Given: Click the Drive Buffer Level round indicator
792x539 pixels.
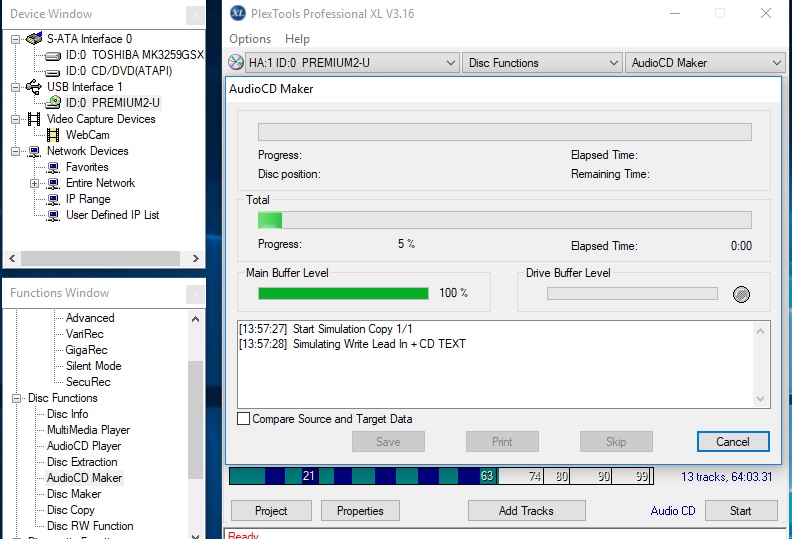Looking at the screenshot, I should [x=741, y=294].
